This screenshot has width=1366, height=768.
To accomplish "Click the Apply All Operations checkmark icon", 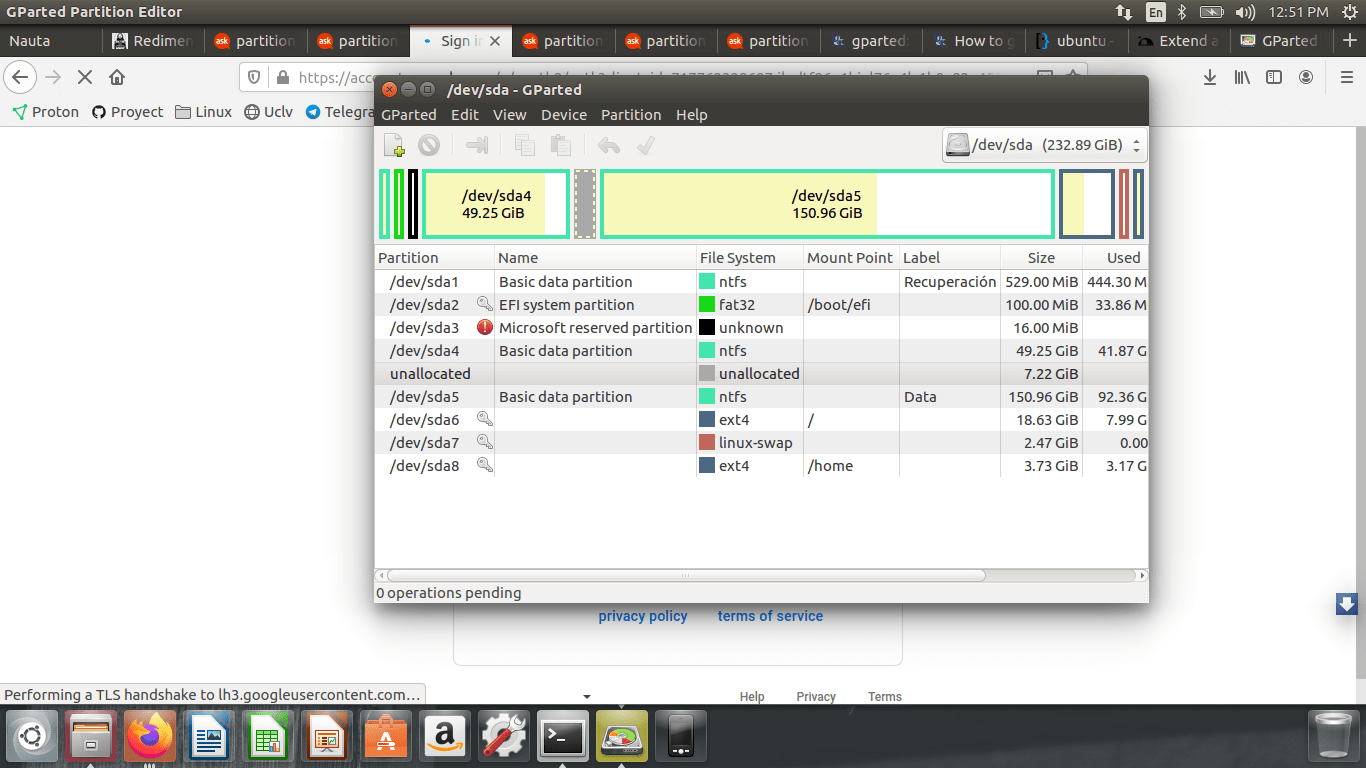I will (645, 144).
